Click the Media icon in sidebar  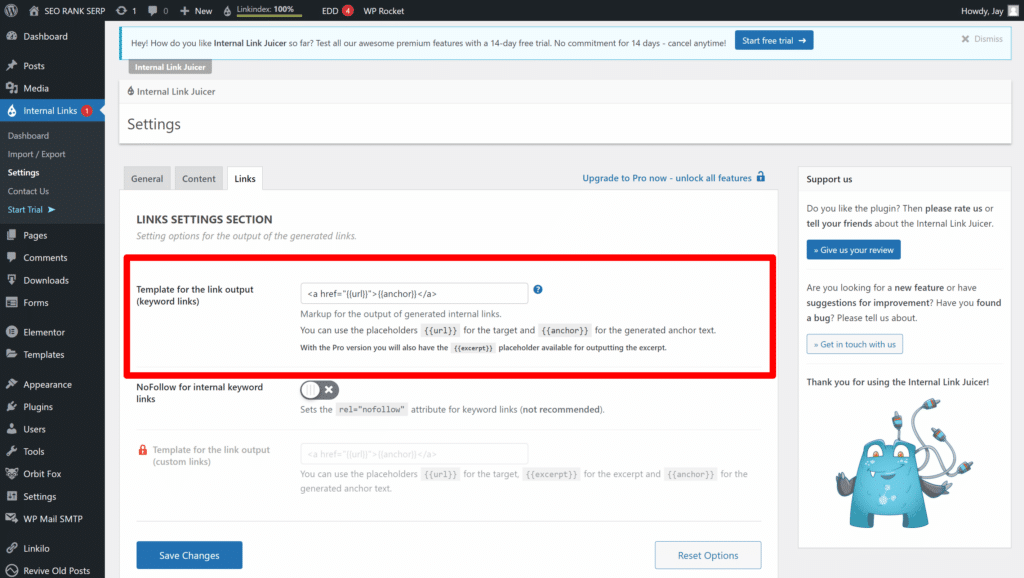tap(12, 88)
